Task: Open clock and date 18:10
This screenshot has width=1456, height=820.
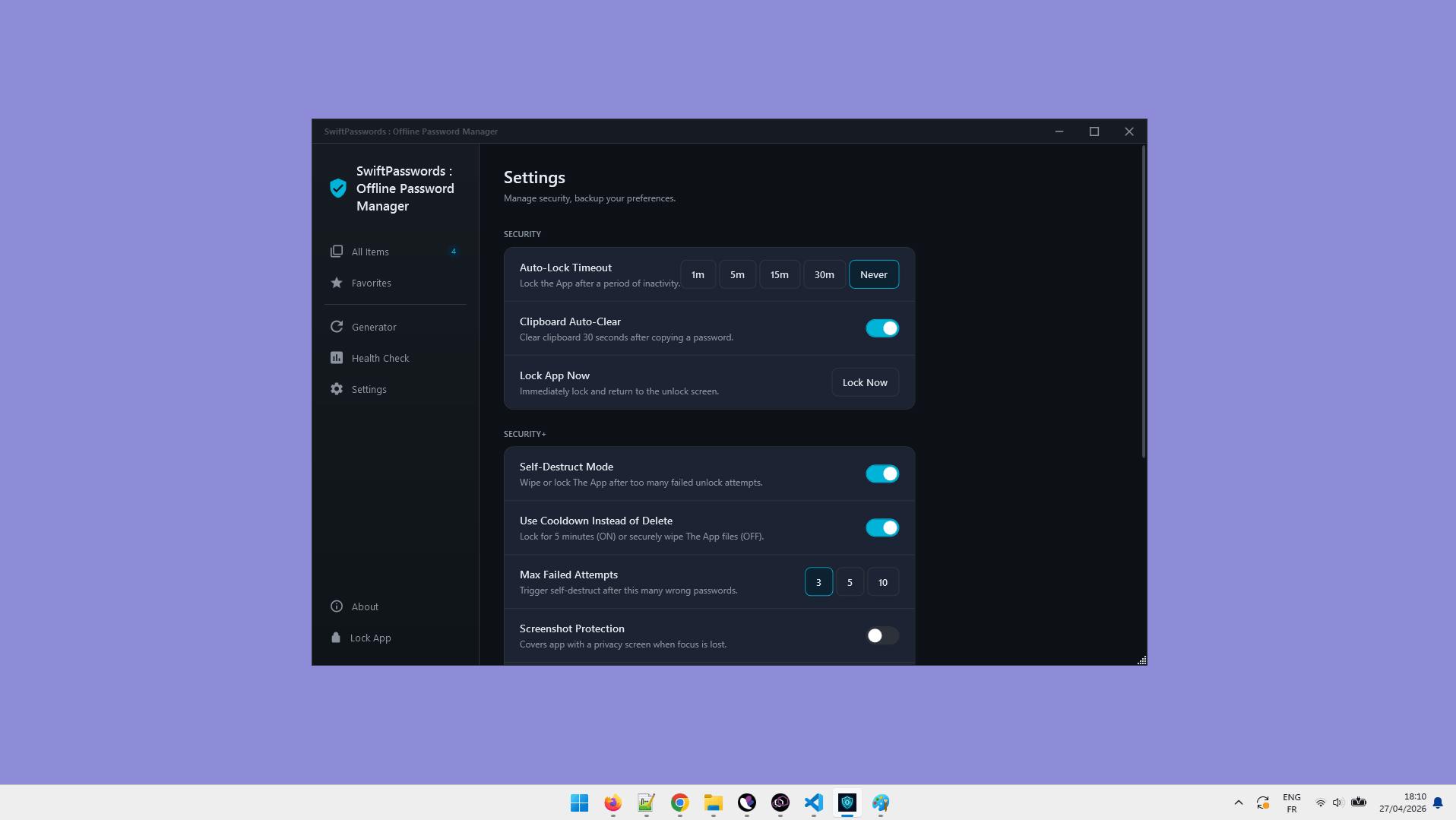Action: pos(1403,803)
